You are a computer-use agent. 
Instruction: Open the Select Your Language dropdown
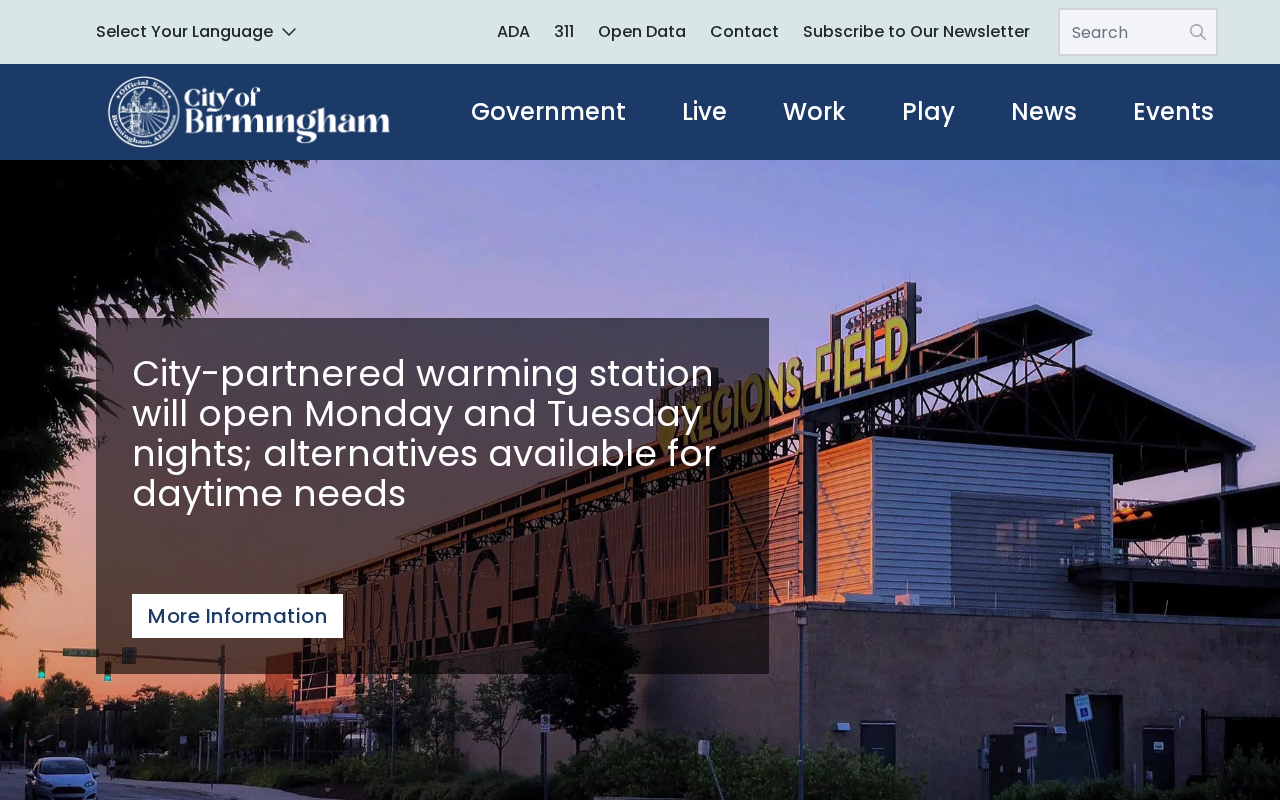(x=196, y=32)
